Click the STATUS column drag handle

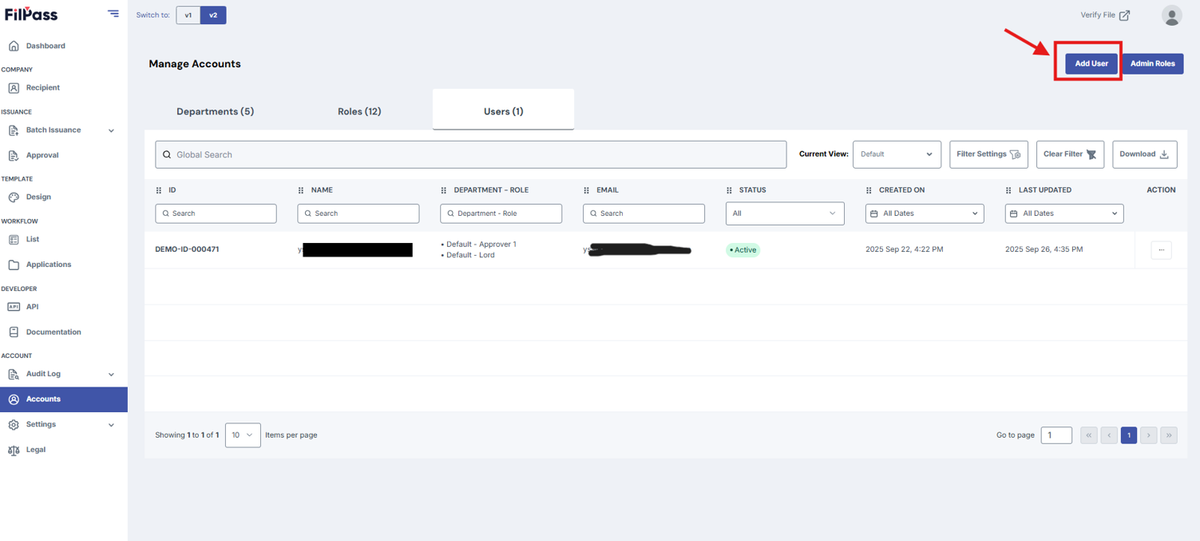coord(729,190)
